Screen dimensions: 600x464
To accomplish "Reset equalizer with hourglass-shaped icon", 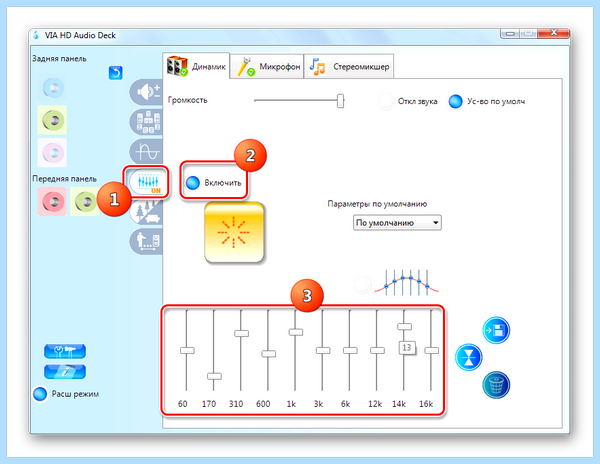I will pyautogui.click(x=469, y=357).
